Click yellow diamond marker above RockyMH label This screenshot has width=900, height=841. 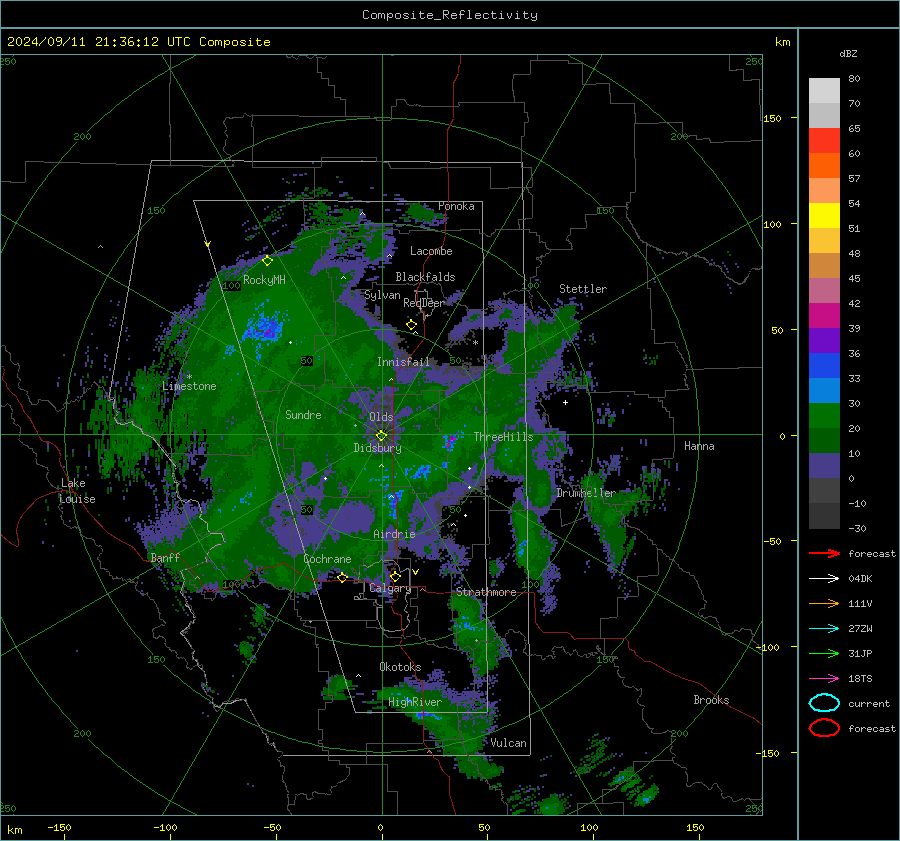pyautogui.click(x=267, y=261)
